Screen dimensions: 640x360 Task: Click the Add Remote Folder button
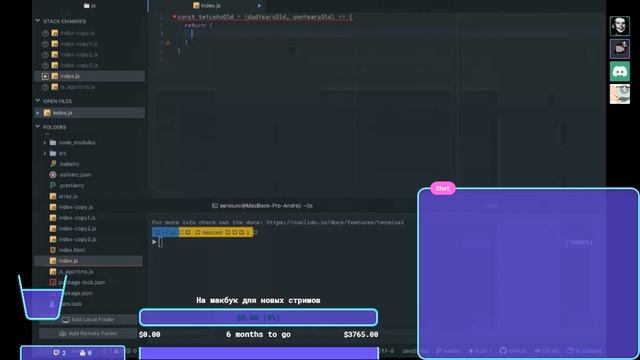[89, 333]
